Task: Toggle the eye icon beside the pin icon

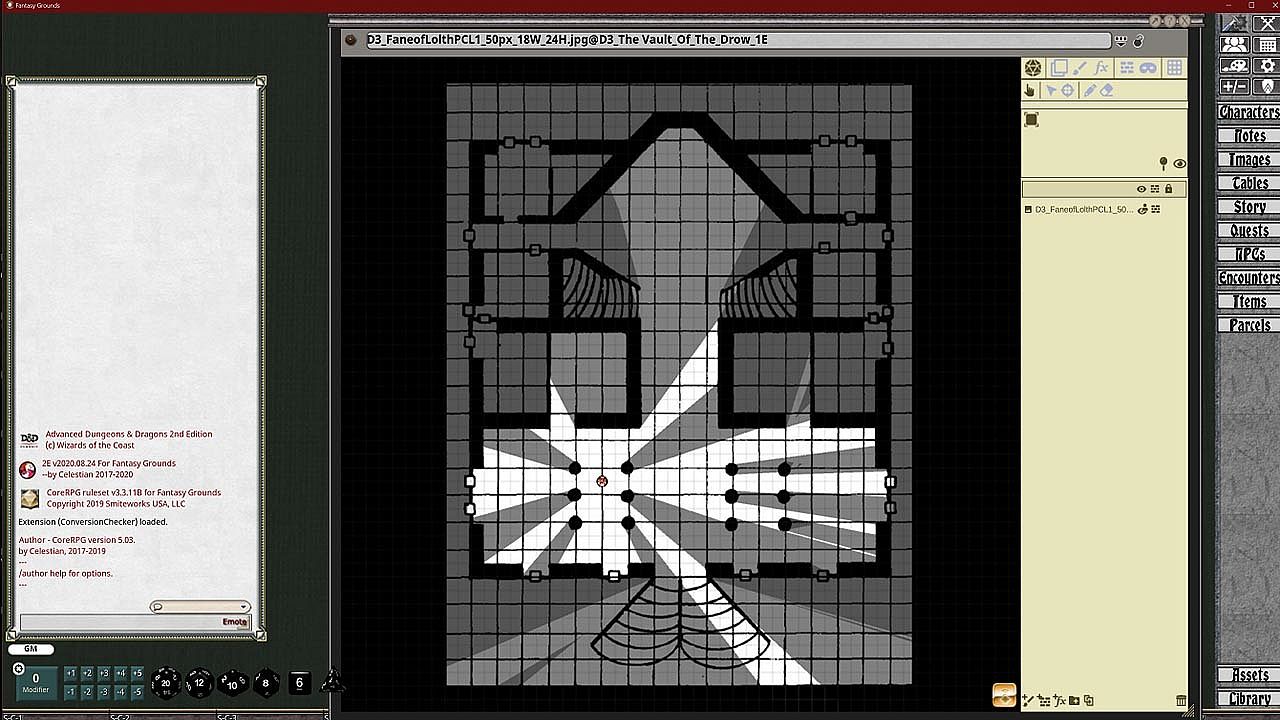Action: pos(1180,164)
